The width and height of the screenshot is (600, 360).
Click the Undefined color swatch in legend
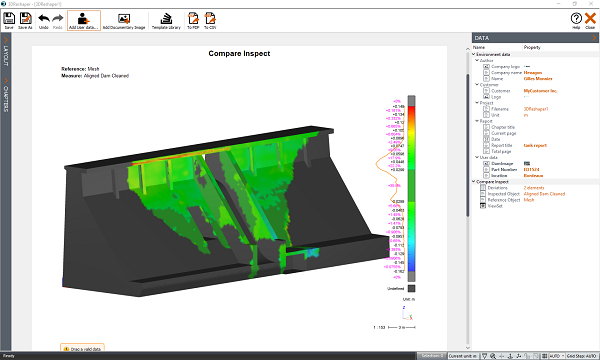(411, 288)
